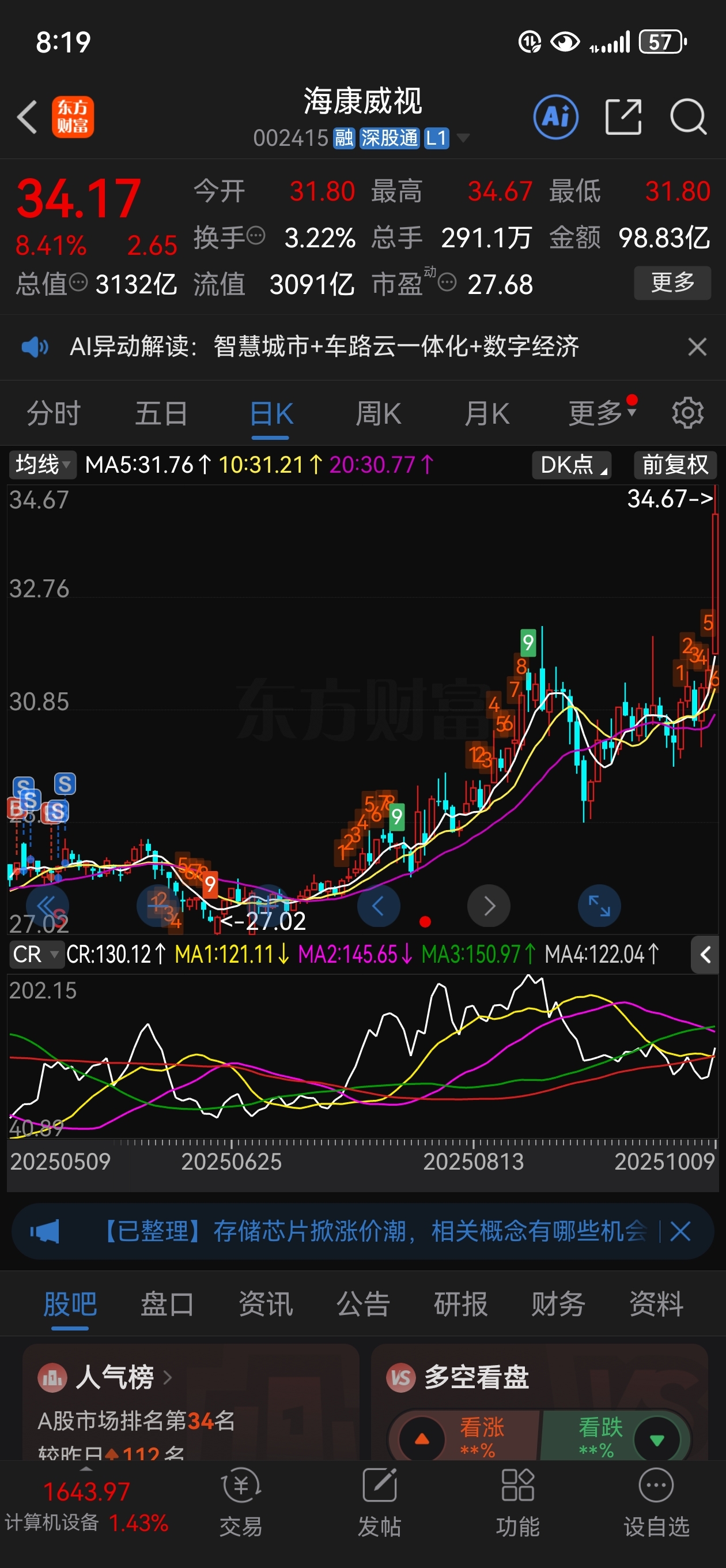
Task: Switch to the 分时 chart tab
Action: (54, 414)
